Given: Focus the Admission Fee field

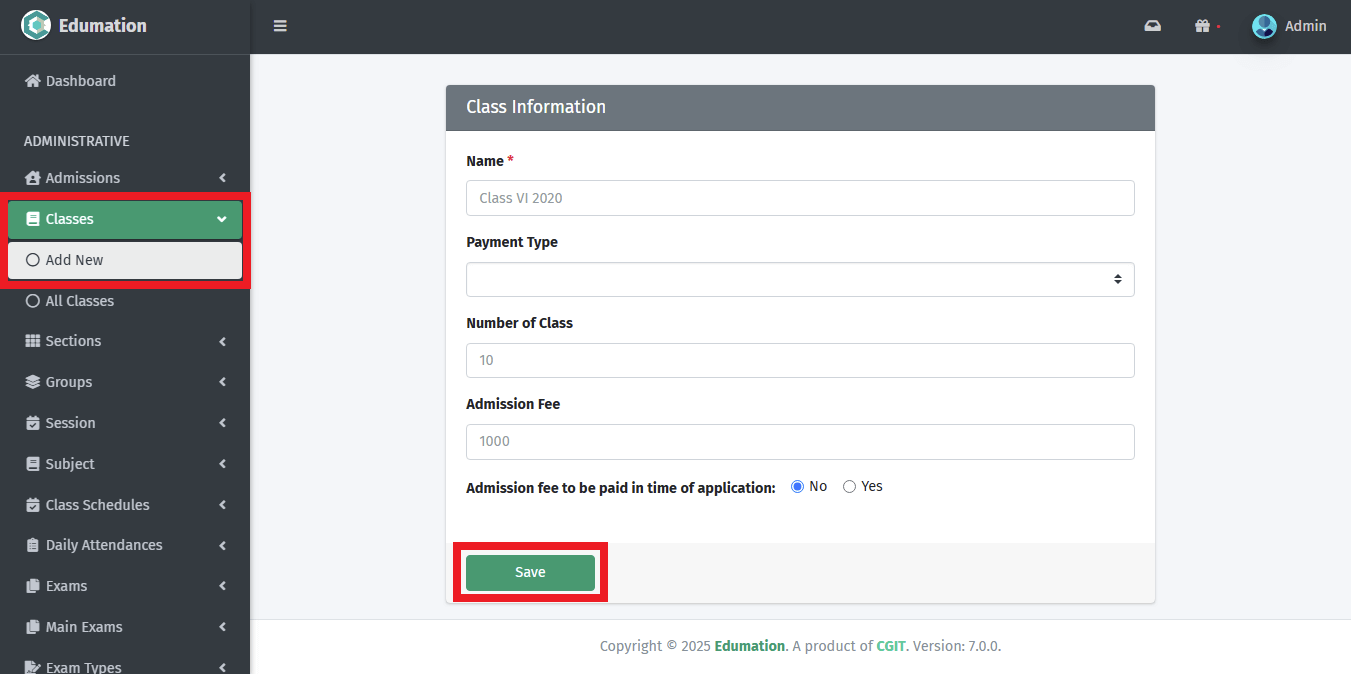Looking at the screenshot, I should 800,442.
